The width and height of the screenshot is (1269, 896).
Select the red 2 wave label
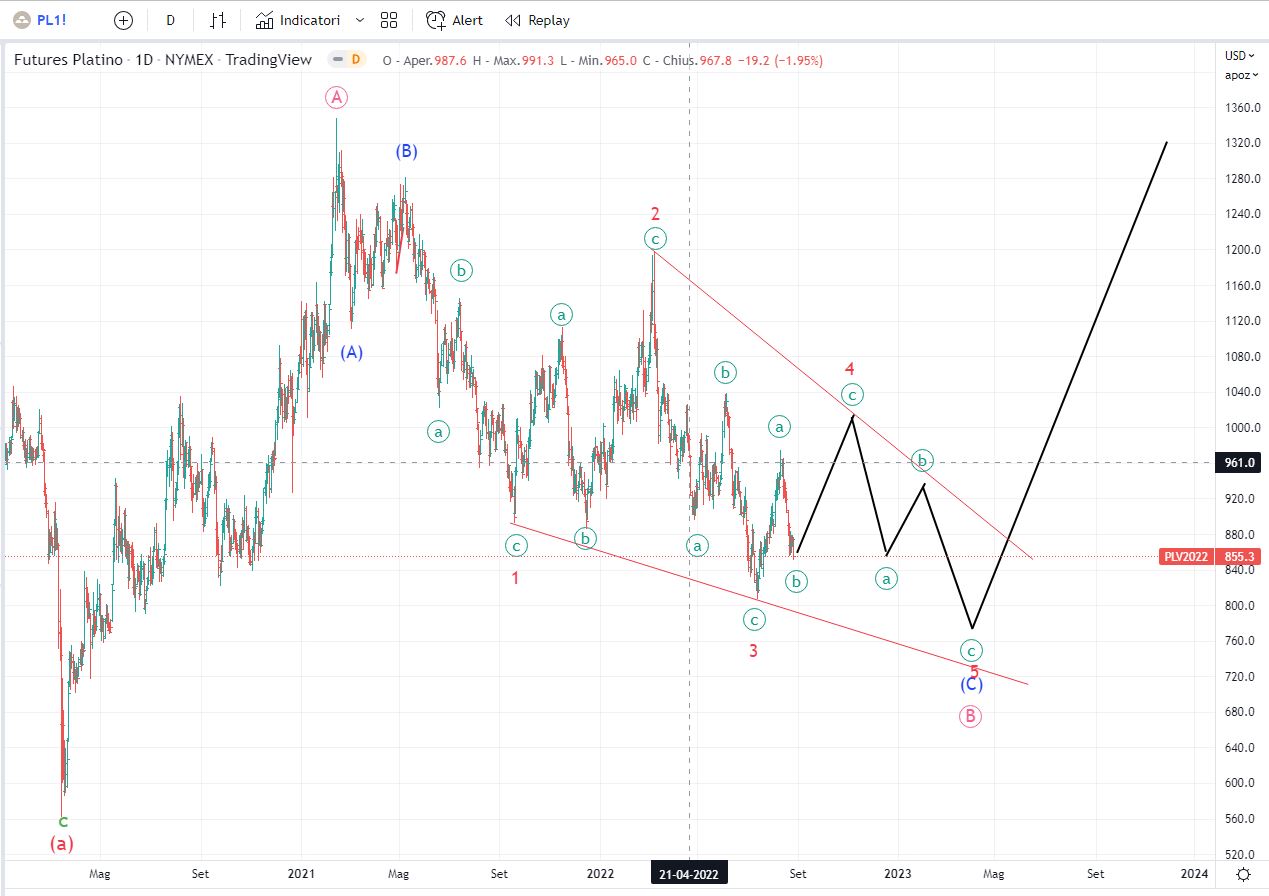coord(655,214)
